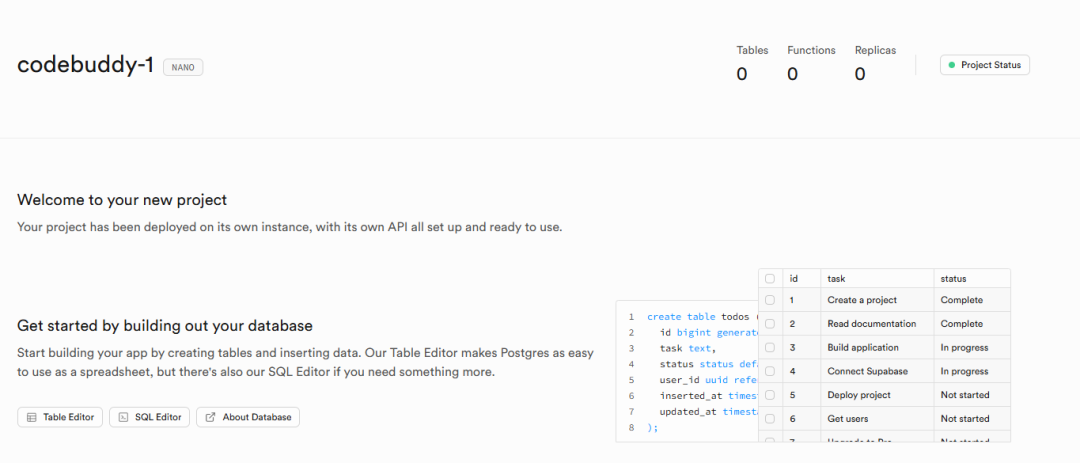Click the green Project Status dot
1080x463 pixels.
click(952, 65)
